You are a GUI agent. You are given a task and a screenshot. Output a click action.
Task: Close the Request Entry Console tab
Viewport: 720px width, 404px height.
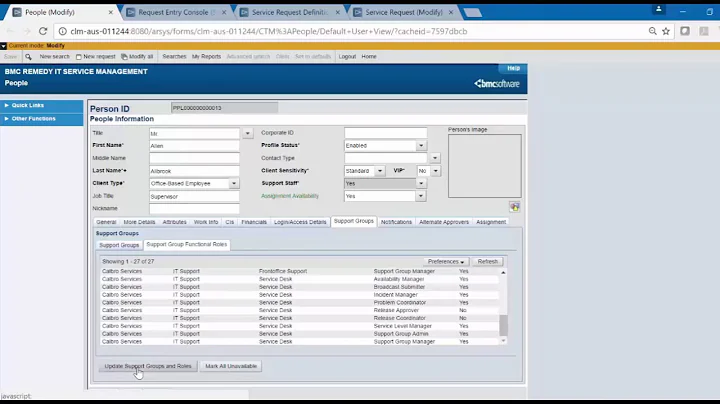pos(224,12)
